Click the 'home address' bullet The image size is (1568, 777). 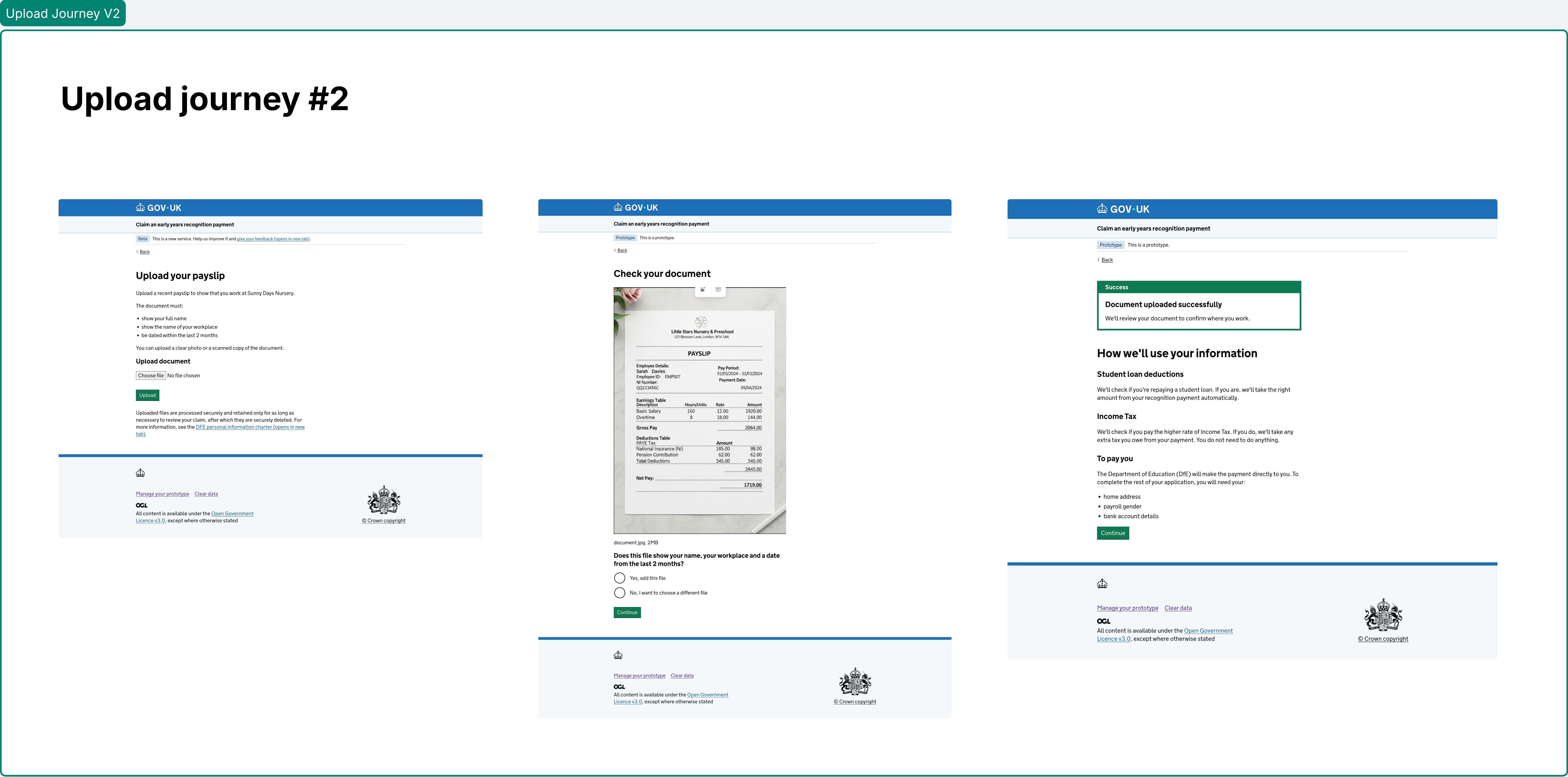click(x=1121, y=497)
